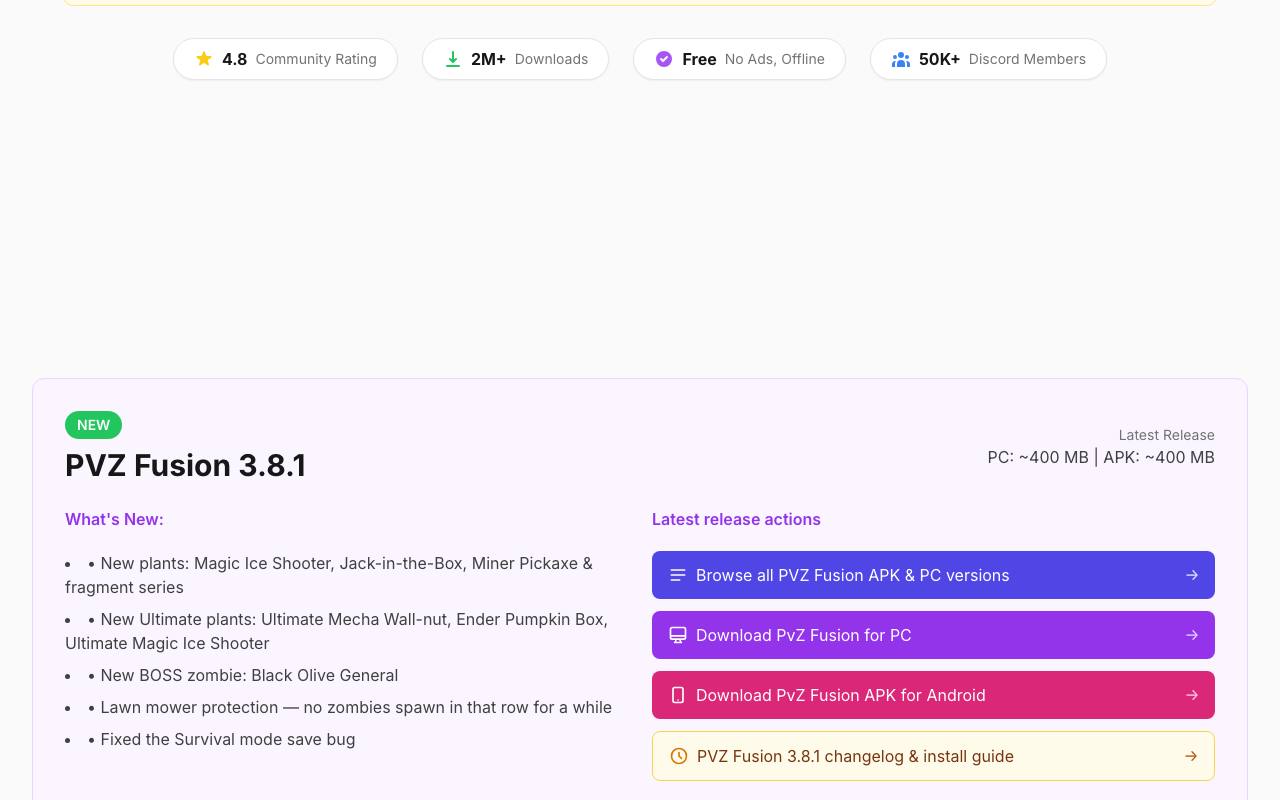Click the PC: ~400 MB | APK: ~400 MB text
The width and height of the screenshot is (1280, 800).
tap(1101, 457)
